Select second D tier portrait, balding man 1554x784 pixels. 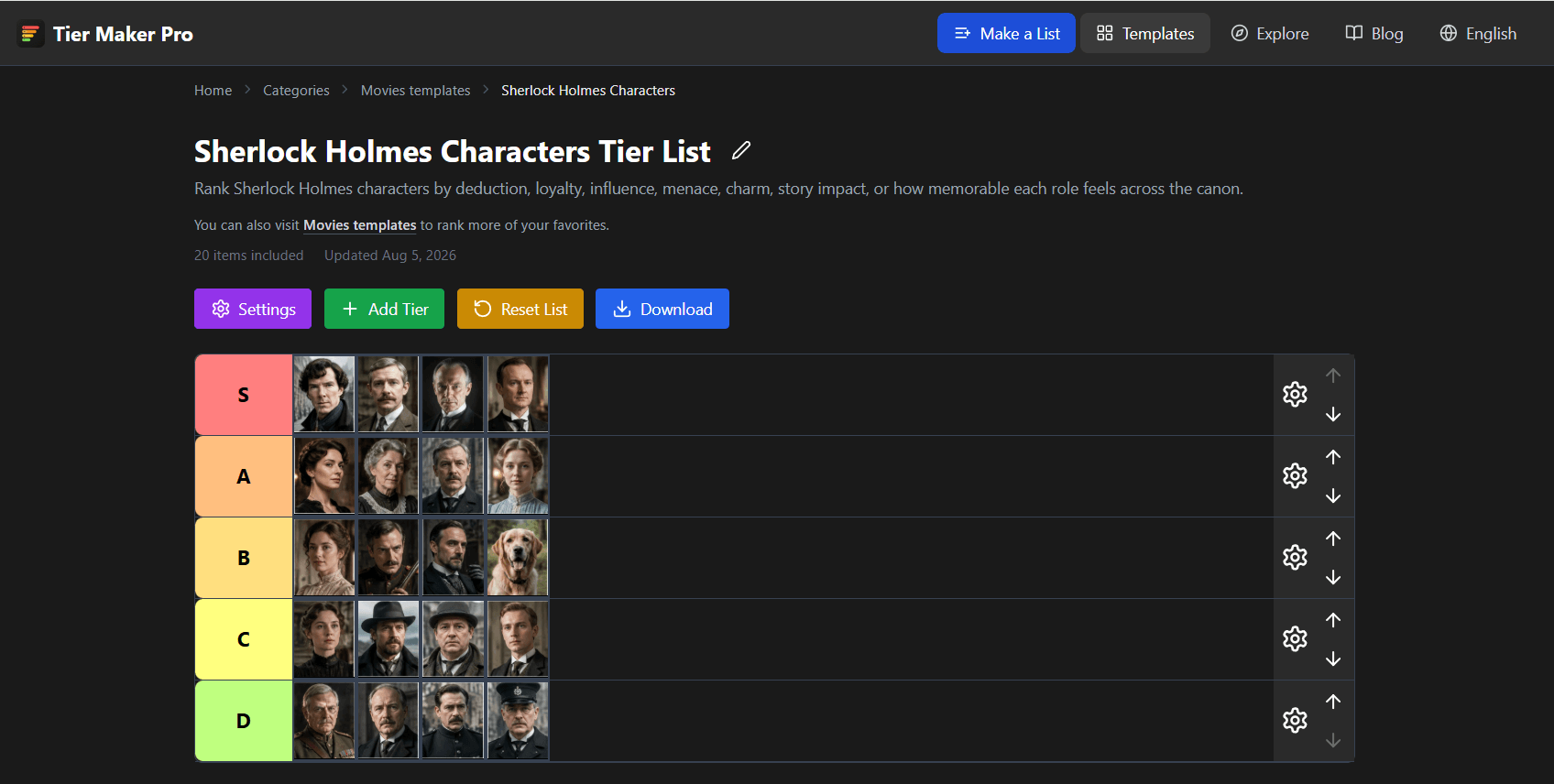(x=388, y=720)
